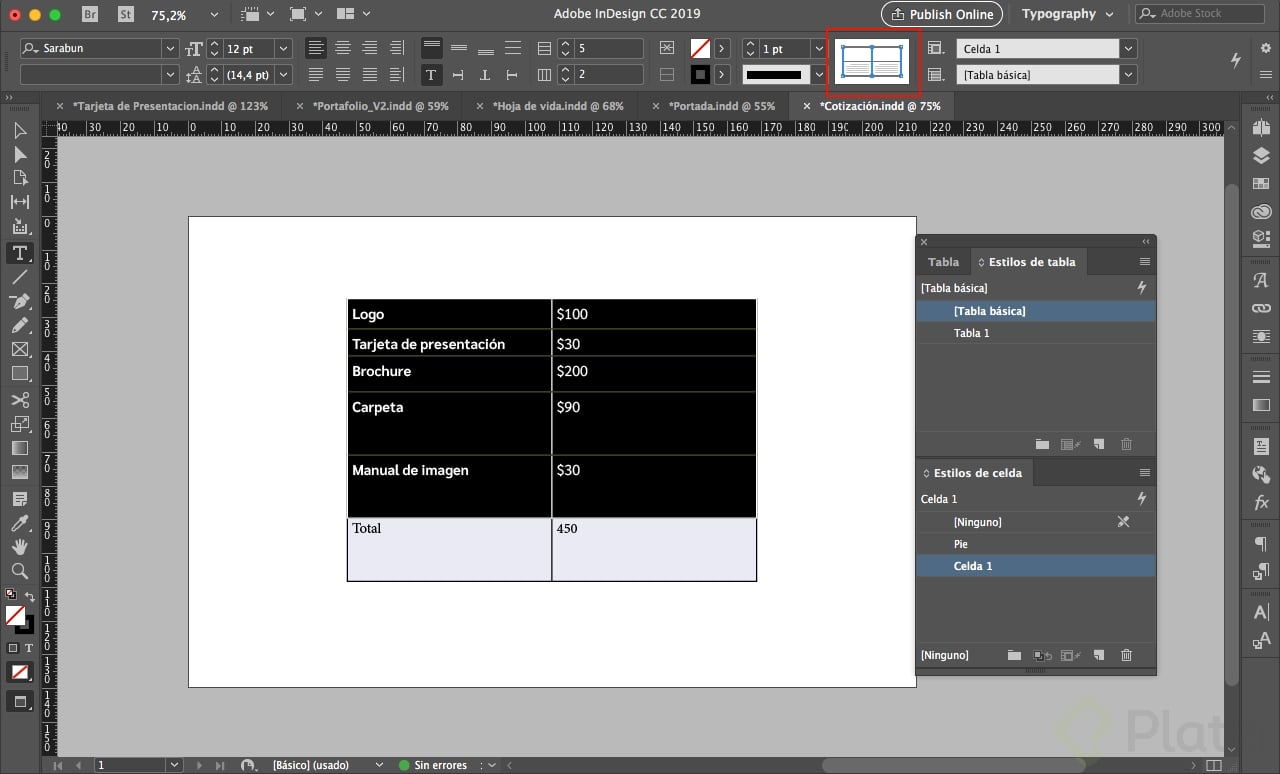Select the Rectangle Frame tool
The width and height of the screenshot is (1280, 774).
(19, 349)
